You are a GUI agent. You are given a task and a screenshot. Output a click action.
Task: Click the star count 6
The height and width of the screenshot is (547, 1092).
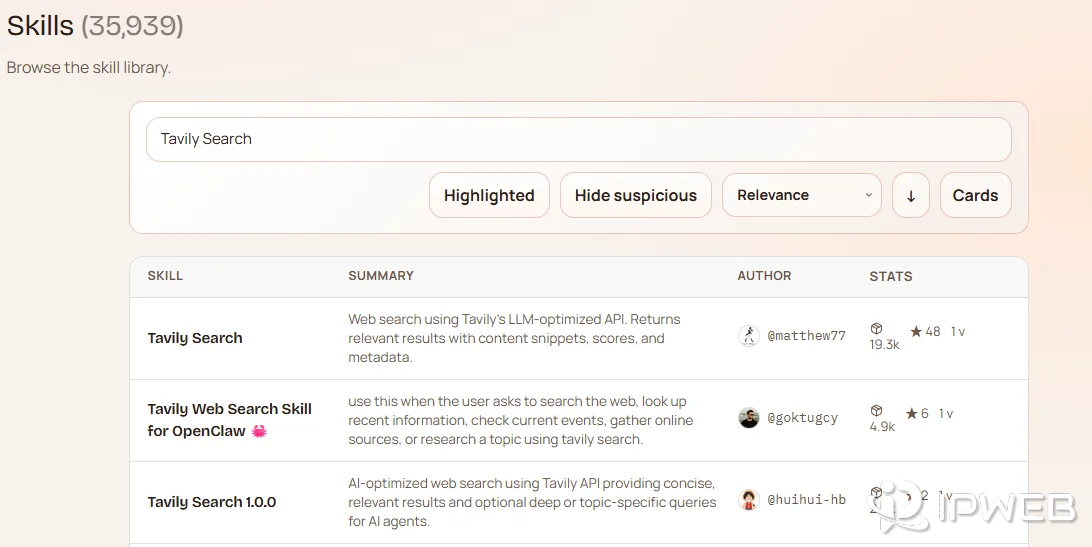[x=919, y=414]
